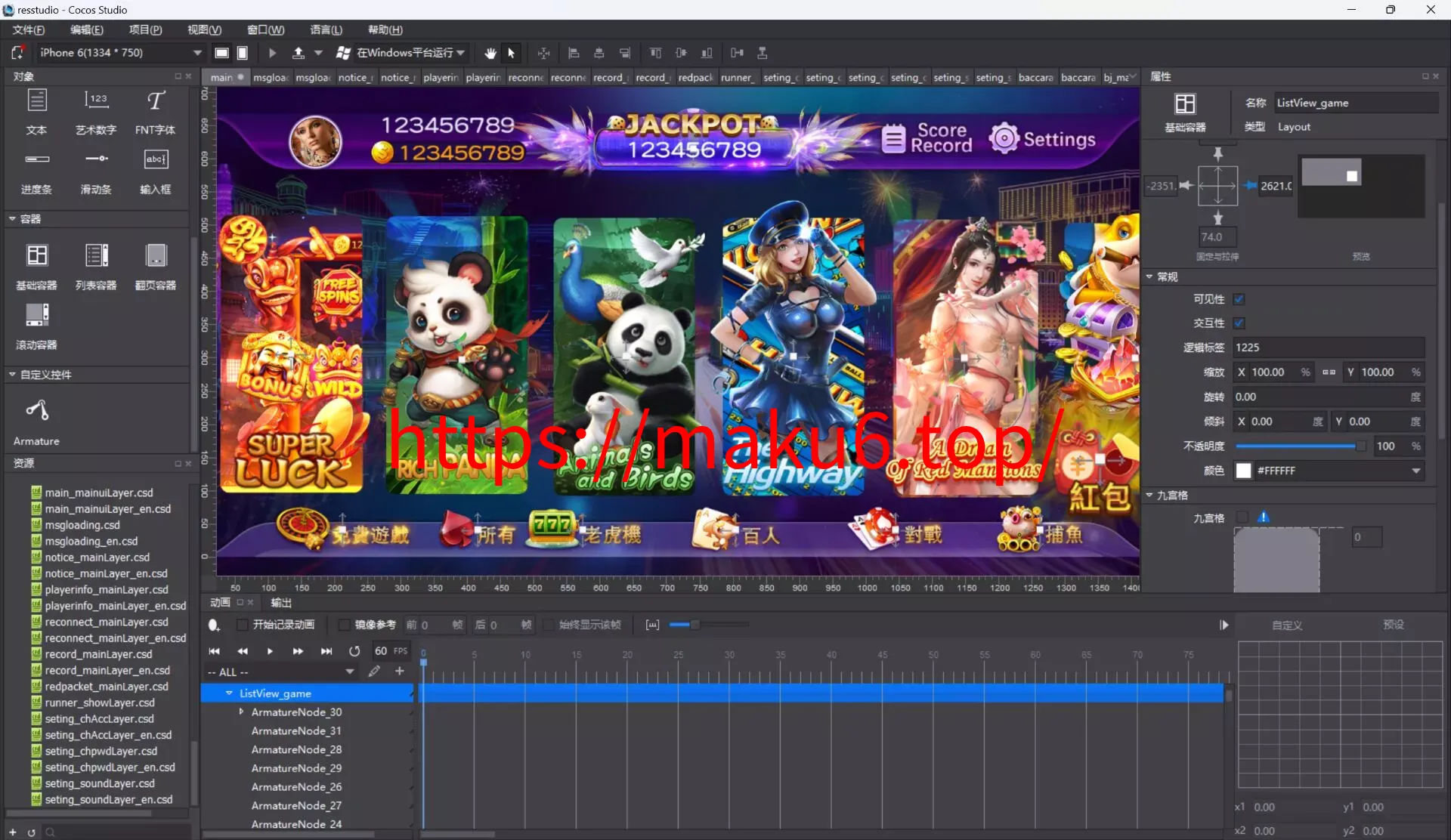Screen dimensions: 1451x840
Task: Switch to the redpack document tab
Action: pos(695,77)
